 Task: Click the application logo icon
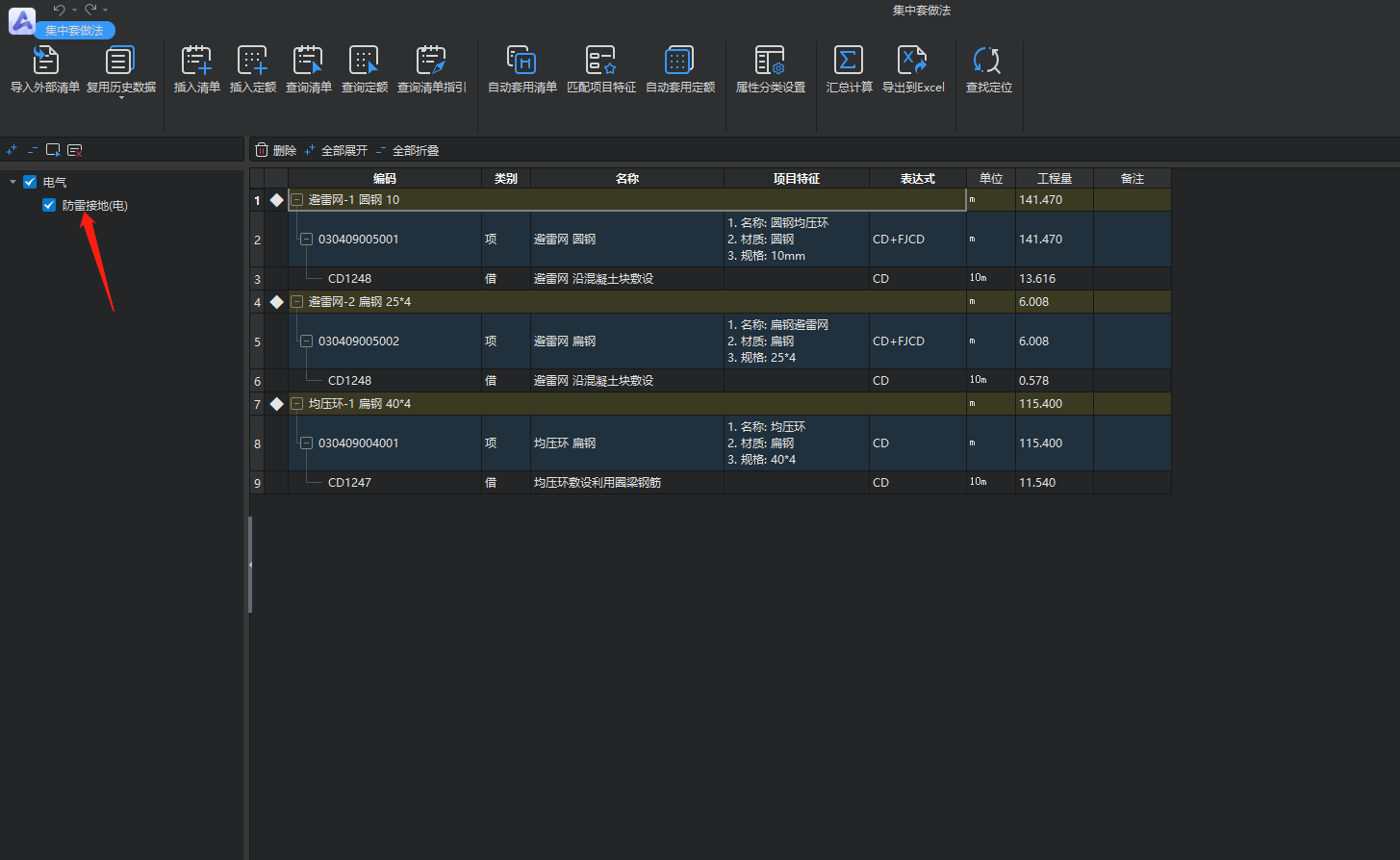21,19
